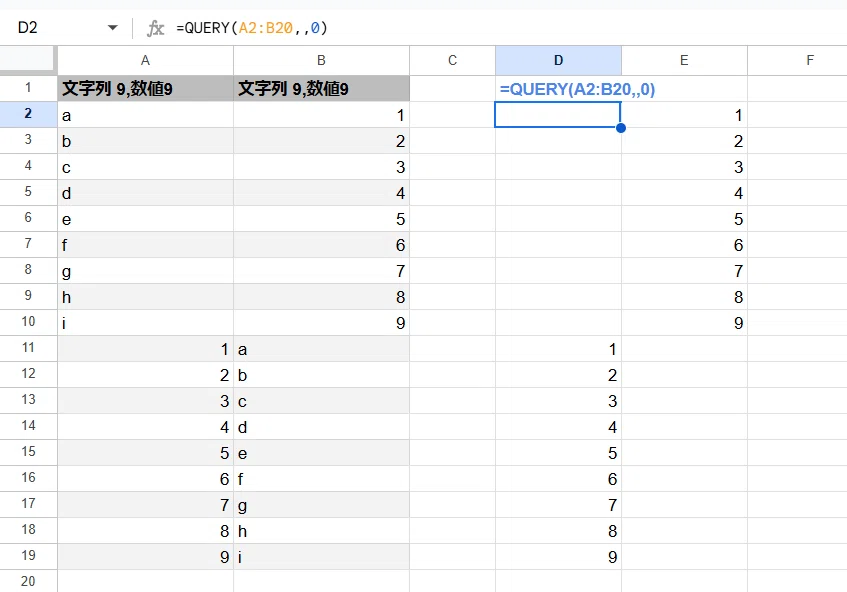Viewport: 847px width, 592px height.
Task: Select column C header
Action: (x=453, y=60)
